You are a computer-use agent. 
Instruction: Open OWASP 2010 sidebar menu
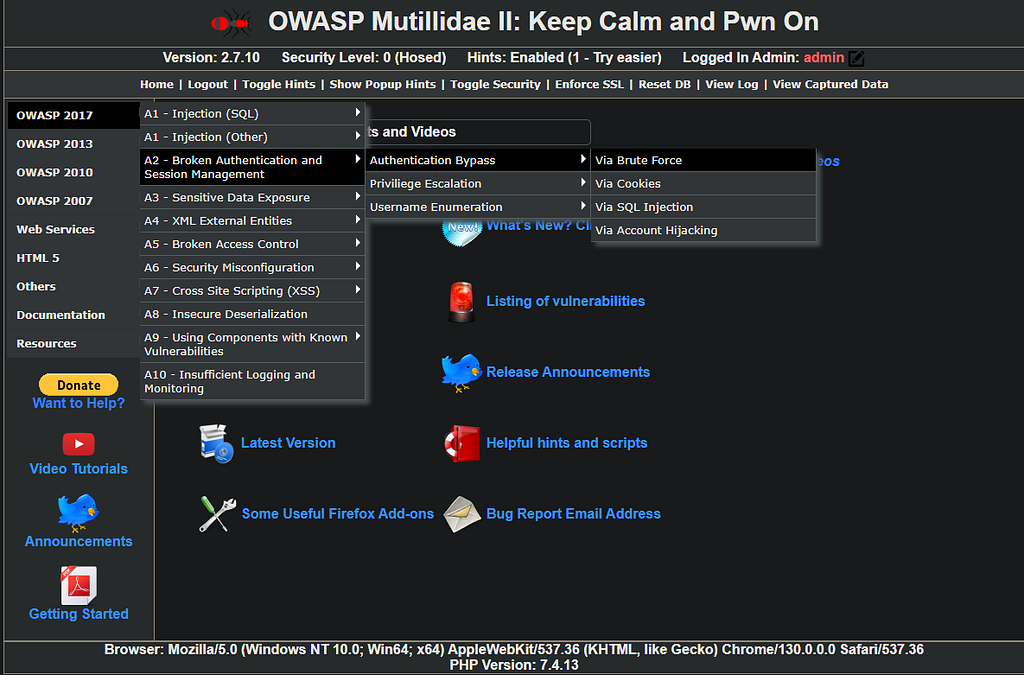pyautogui.click(x=73, y=172)
